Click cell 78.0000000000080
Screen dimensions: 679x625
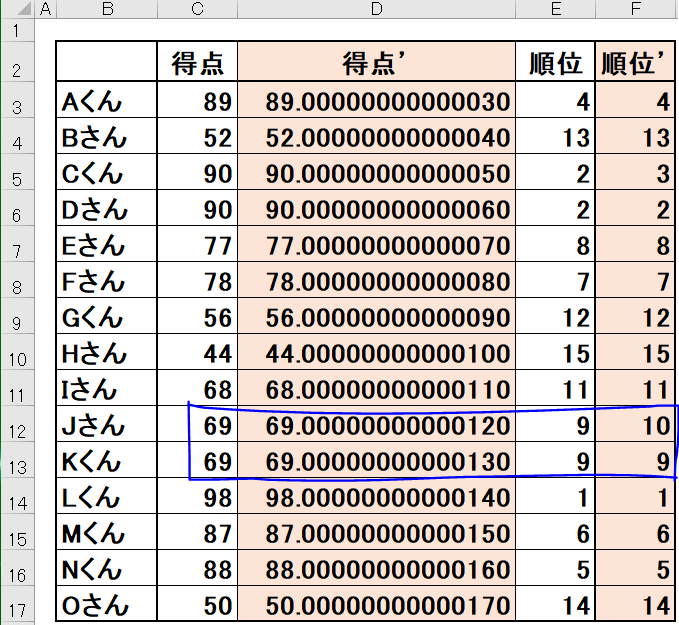(x=376, y=279)
